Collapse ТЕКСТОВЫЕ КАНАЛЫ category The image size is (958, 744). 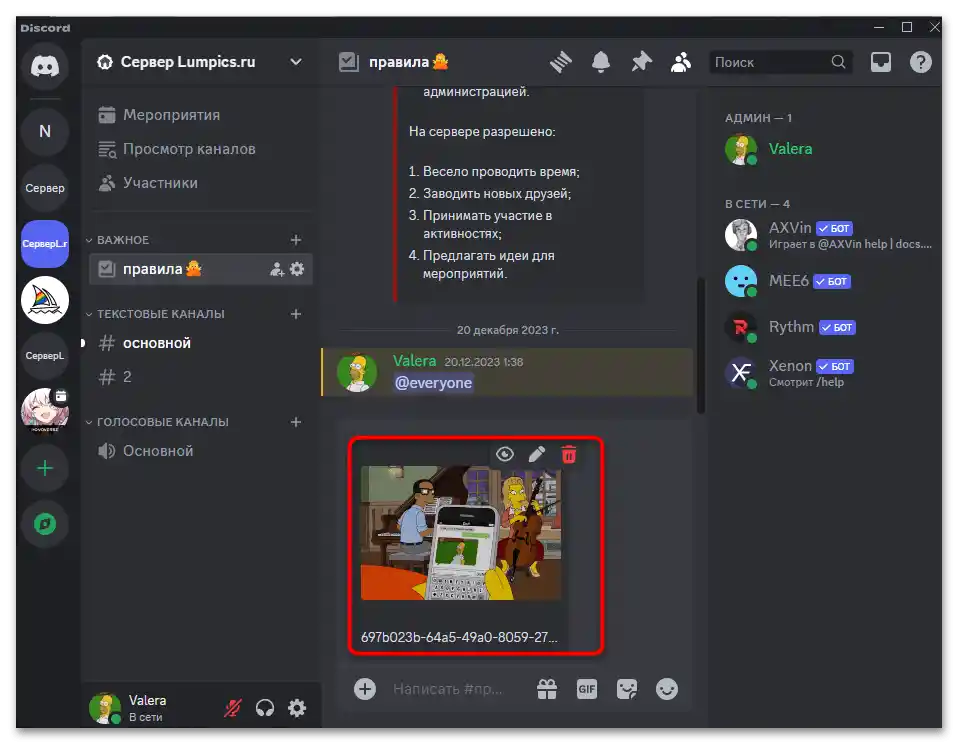coord(155,314)
